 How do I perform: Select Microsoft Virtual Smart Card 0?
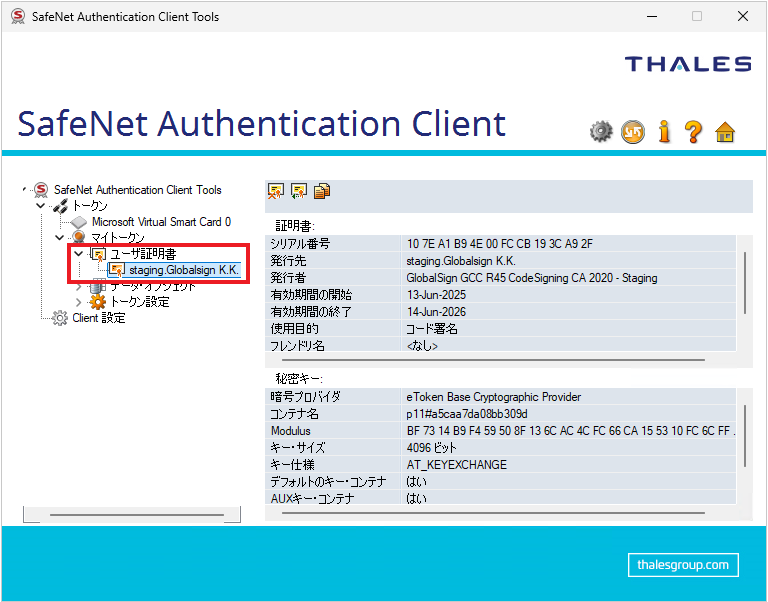point(160,222)
